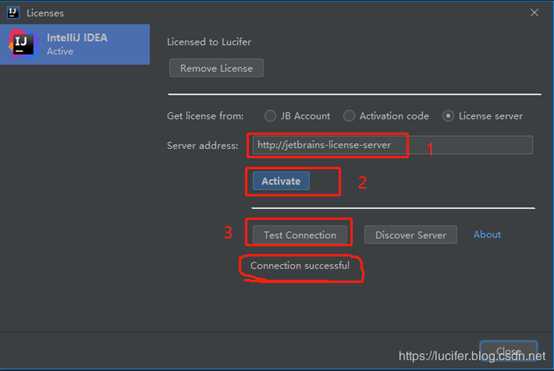Screen dimensions: 554x371
Task: Click the 'Licensed to Lucifer' text
Action: click(x=209, y=42)
